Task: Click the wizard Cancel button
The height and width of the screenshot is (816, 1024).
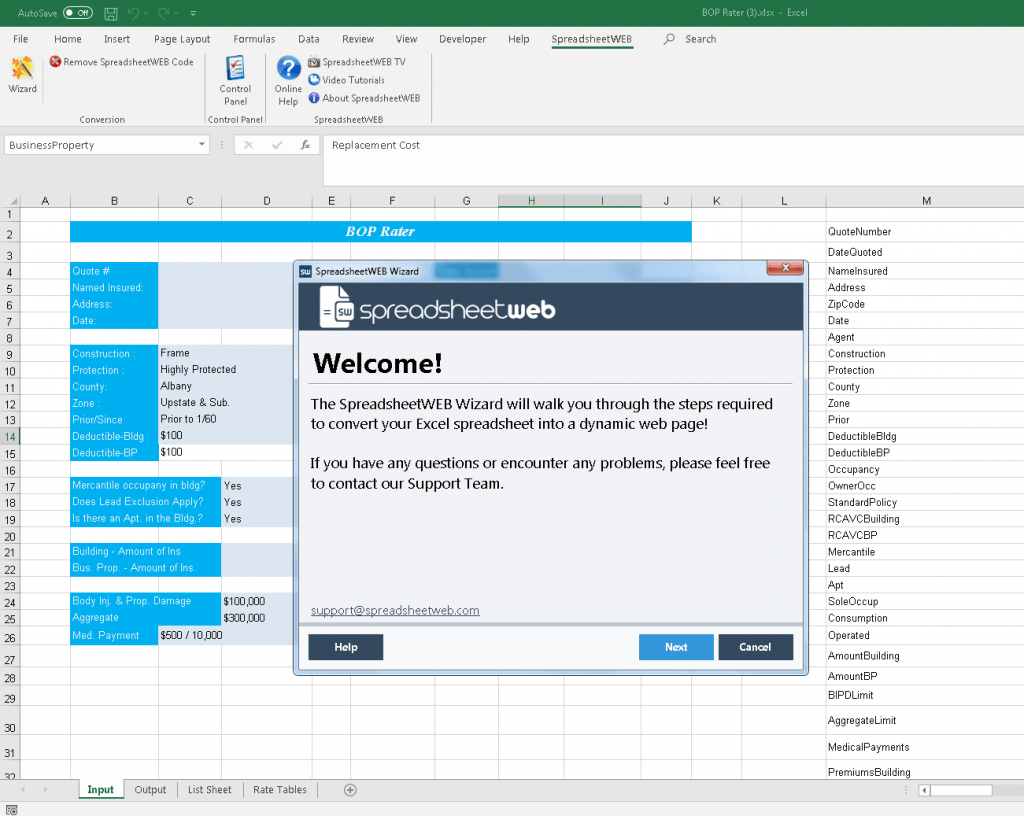Action: coord(756,647)
